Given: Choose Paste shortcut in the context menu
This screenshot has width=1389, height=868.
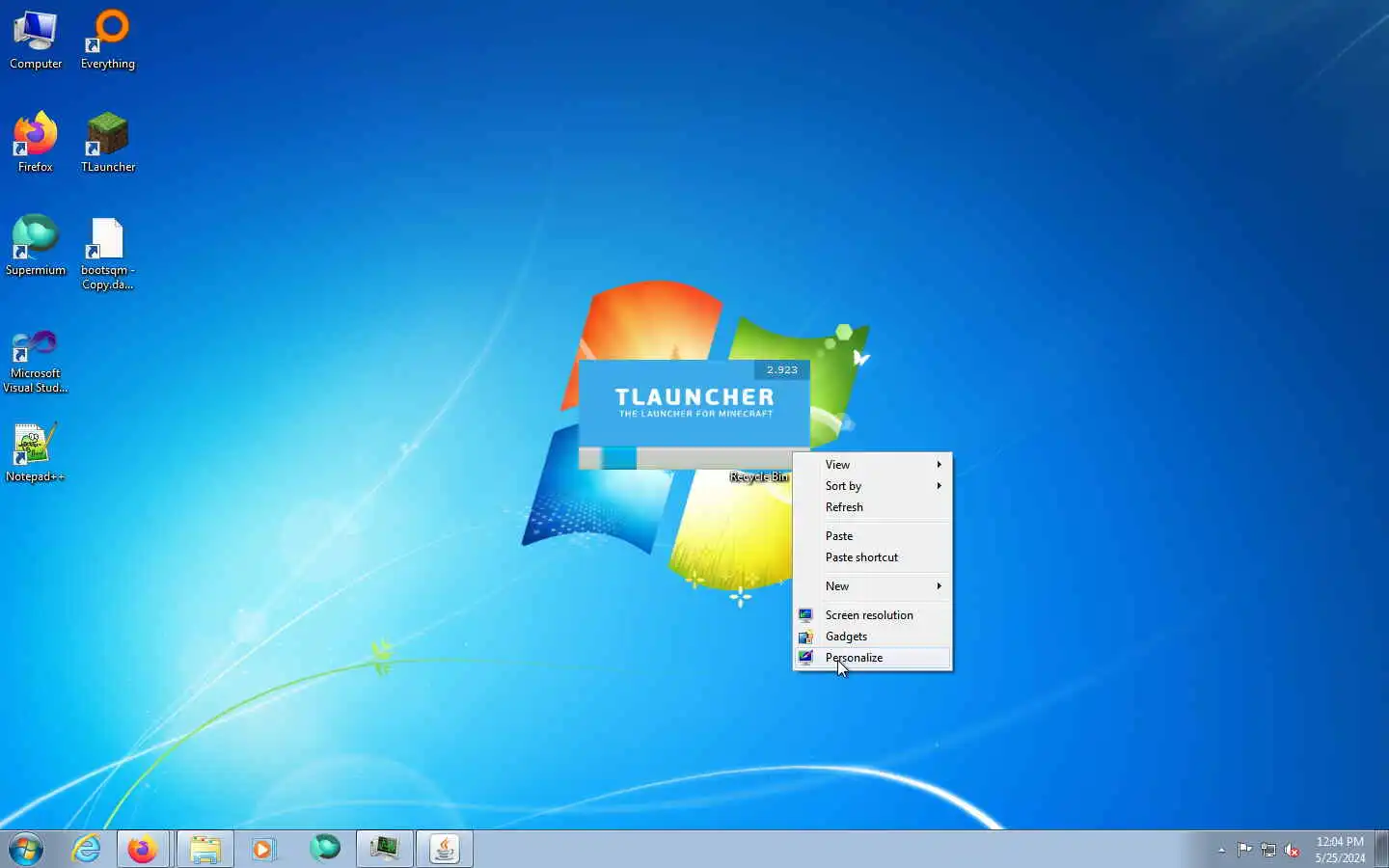Looking at the screenshot, I should tap(872, 557).
